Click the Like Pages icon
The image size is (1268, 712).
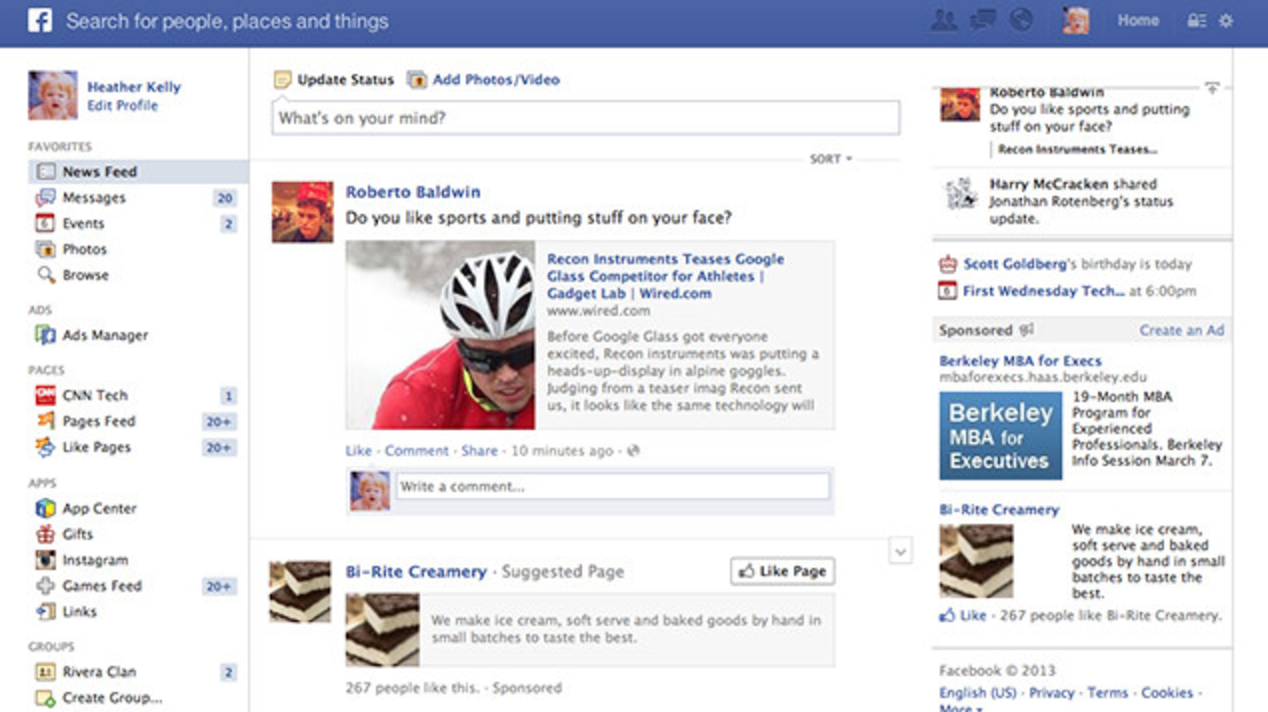(x=46, y=447)
